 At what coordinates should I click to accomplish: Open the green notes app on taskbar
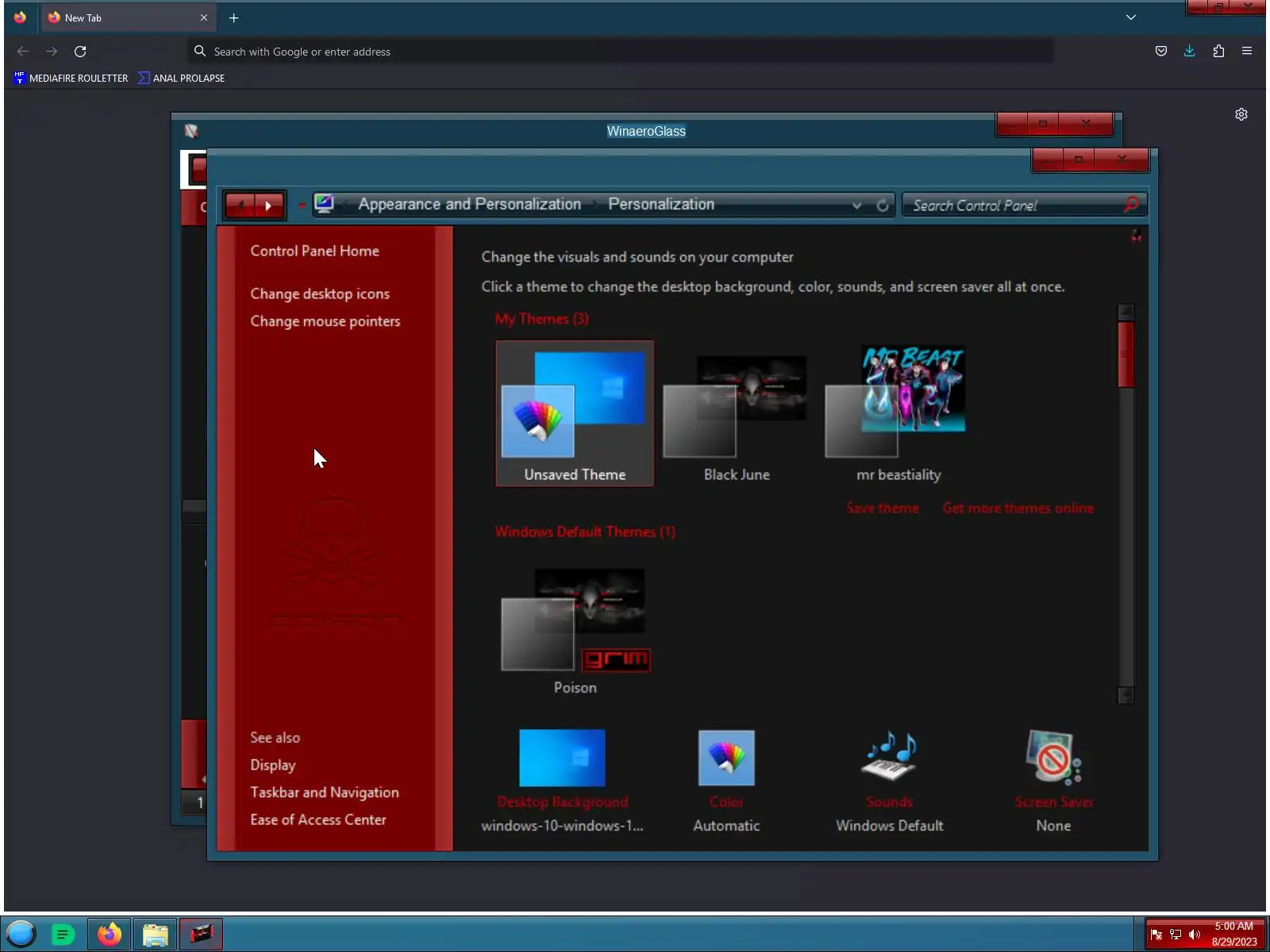coord(63,934)
